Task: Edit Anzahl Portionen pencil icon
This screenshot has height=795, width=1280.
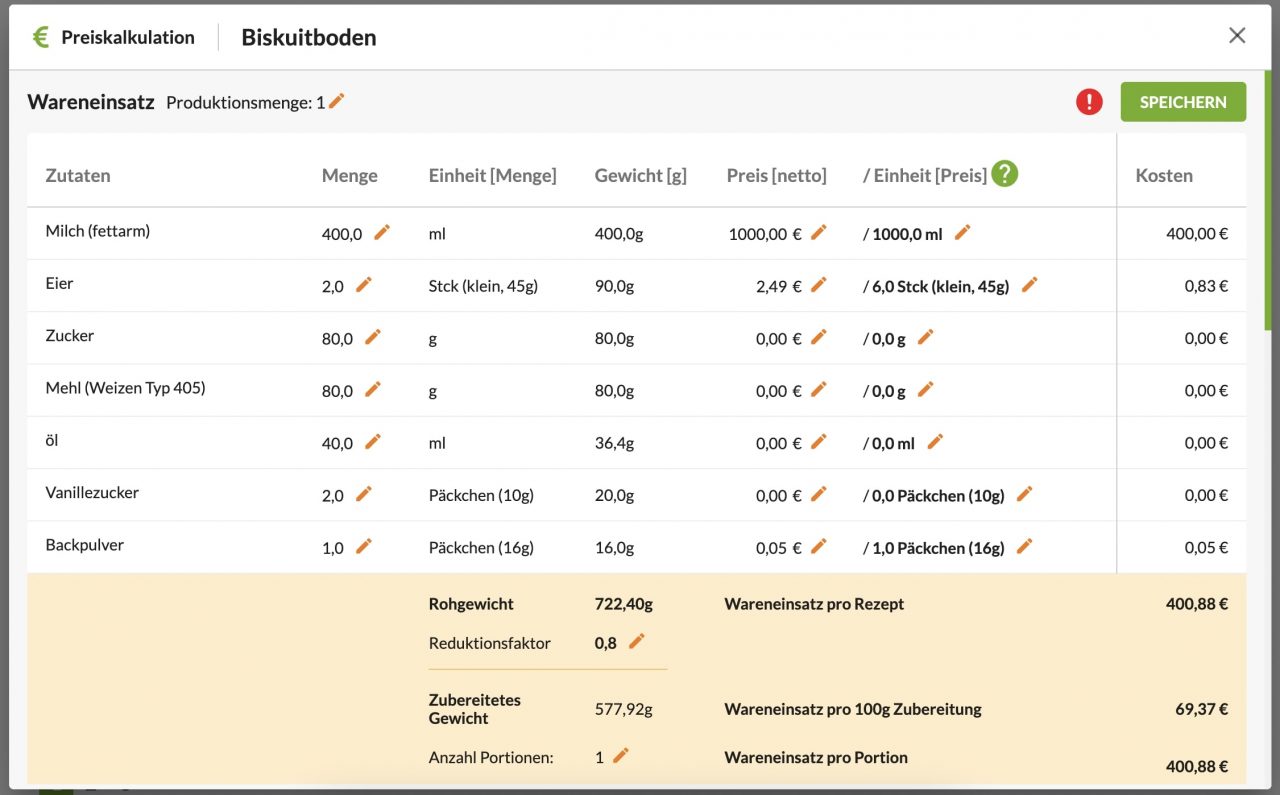Action: coord(621,756)
